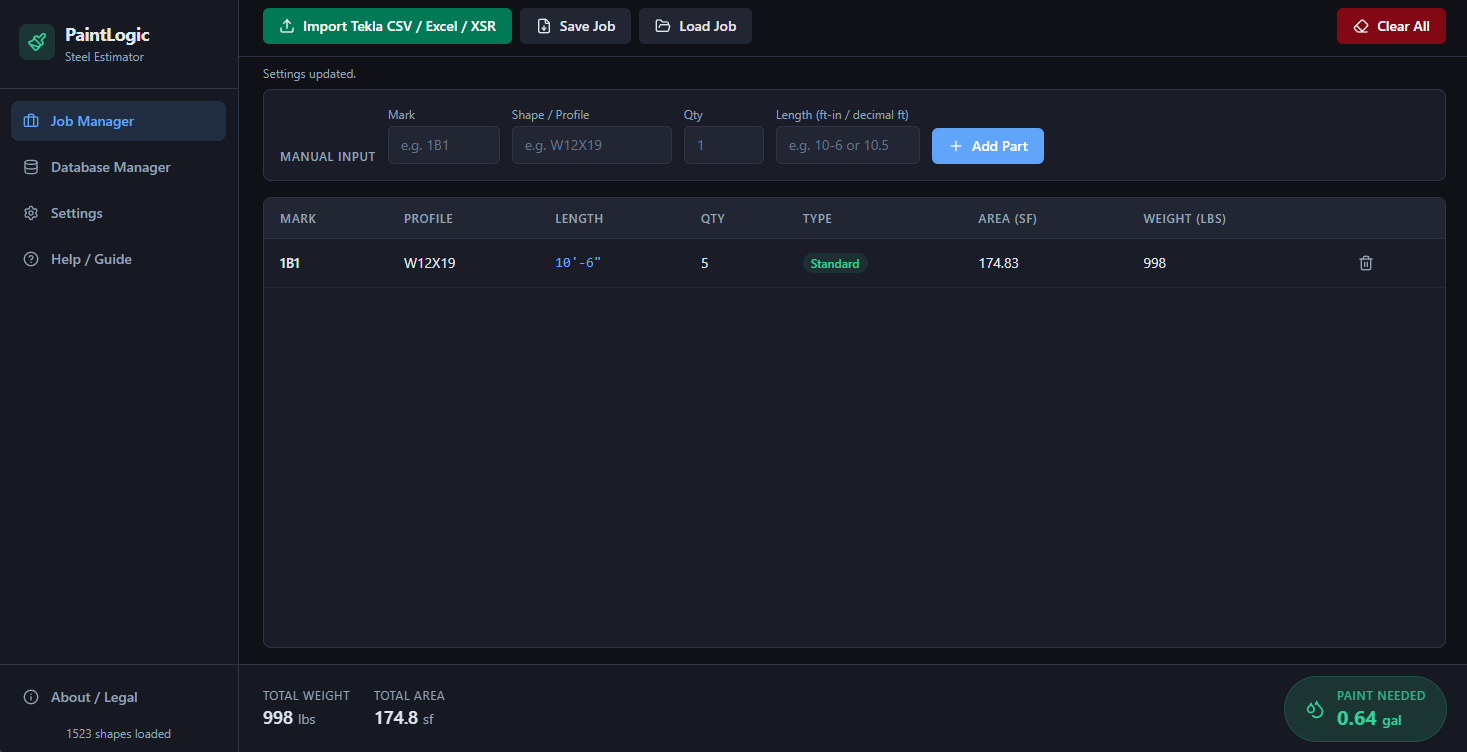Viewport: 1467px width, 752px height.
Task: Open the Help / Guide page
Action: [119, 259]
